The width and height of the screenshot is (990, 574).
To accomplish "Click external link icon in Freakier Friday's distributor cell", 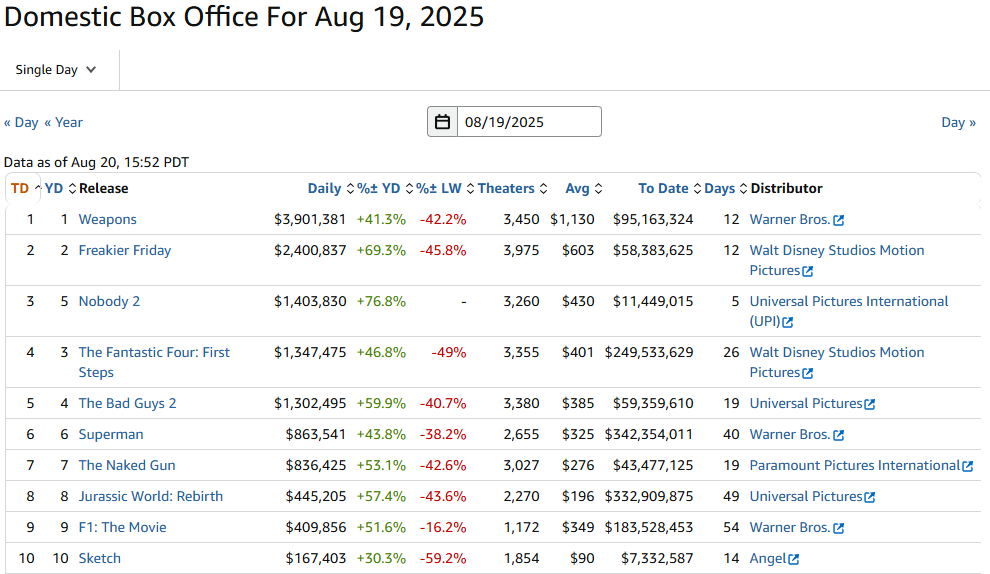I will tap(808, 272).
